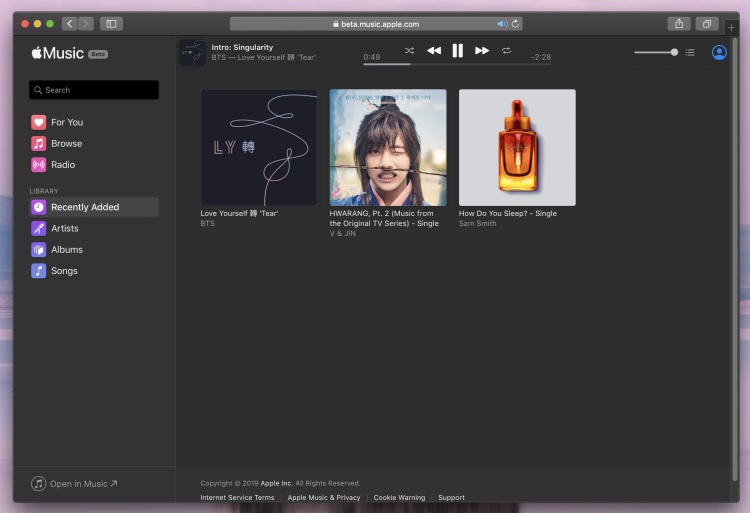750x513 pixels.
Task: Click HWARANG, Pt. 2 album title
Action: point(384,218)
